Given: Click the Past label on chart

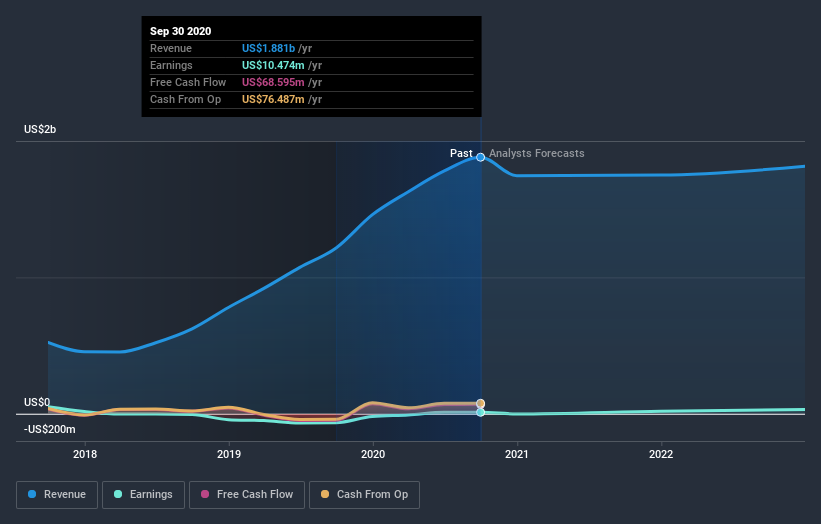Looking at the screenshot, I should [x=461, y=153].
